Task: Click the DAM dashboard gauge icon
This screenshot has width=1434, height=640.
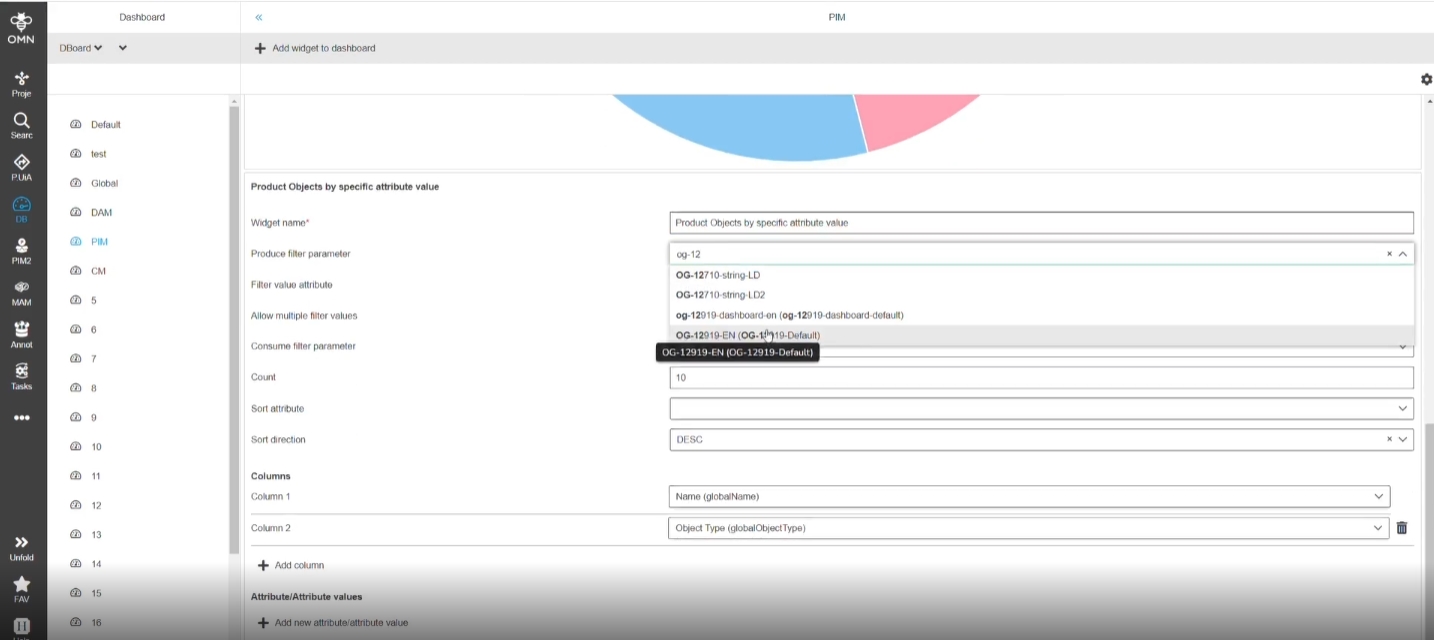Action: pyautogui.click(x=75, y=213)
